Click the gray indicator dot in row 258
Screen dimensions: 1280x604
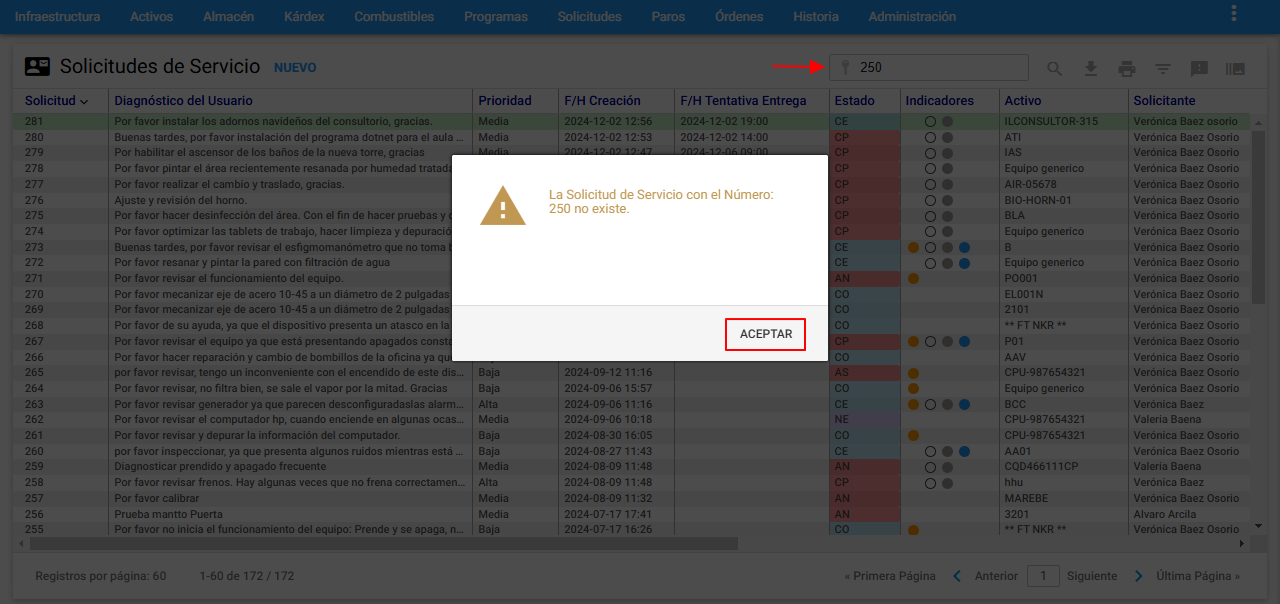947,483
